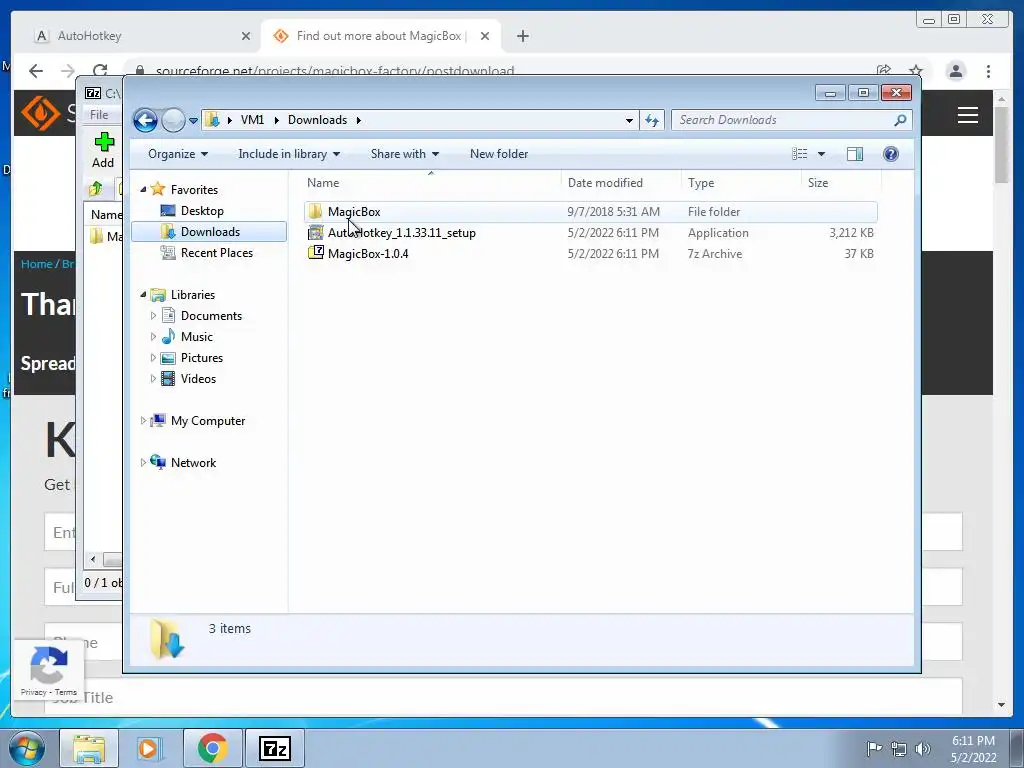Click into the Search Downloads field
Viewport: 1024px width, 768px height.
pyautogui.click(x=782, y=120)
